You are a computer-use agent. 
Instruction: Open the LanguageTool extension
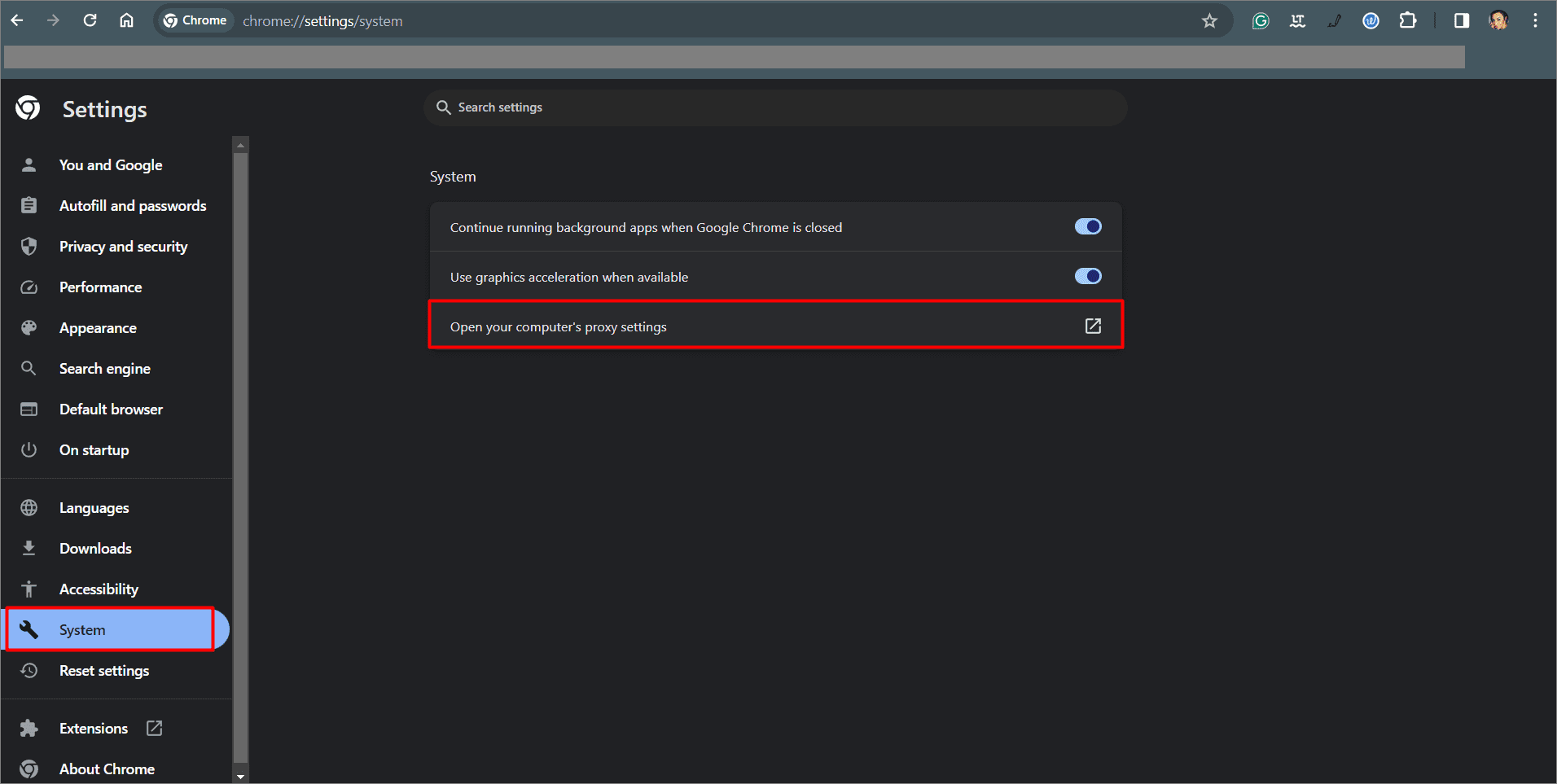pos(1297,20)
